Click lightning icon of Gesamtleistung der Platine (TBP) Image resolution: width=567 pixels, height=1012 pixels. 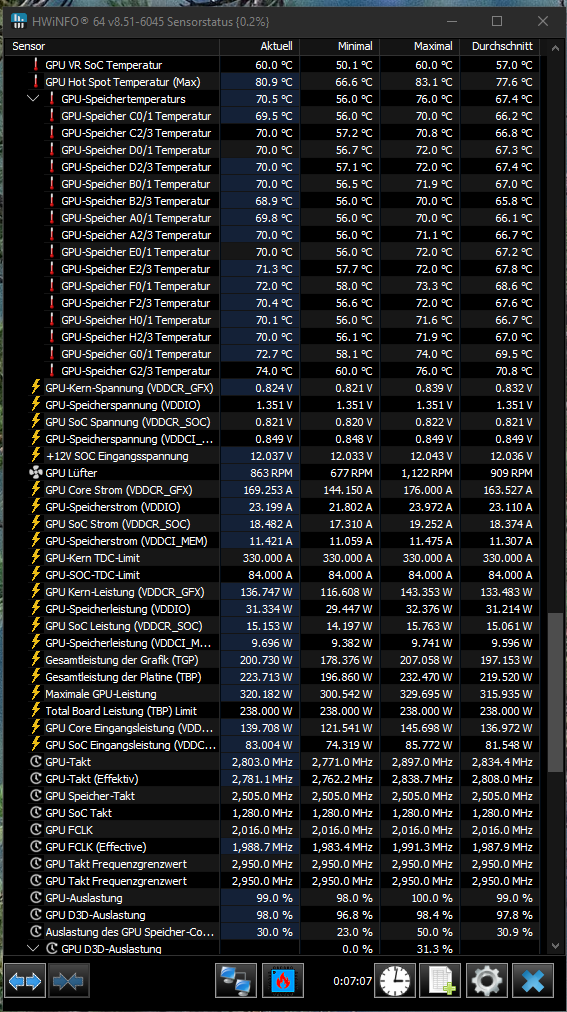click(36, 677)
